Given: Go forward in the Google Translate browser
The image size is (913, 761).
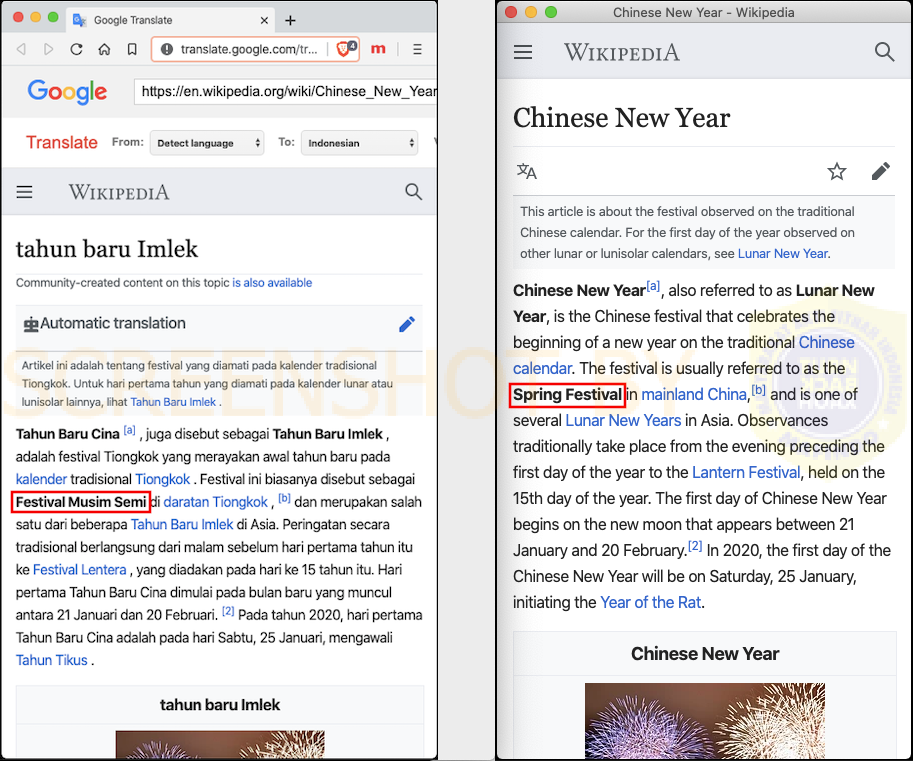Looking at the screenshot, I should tap(49, 49).
